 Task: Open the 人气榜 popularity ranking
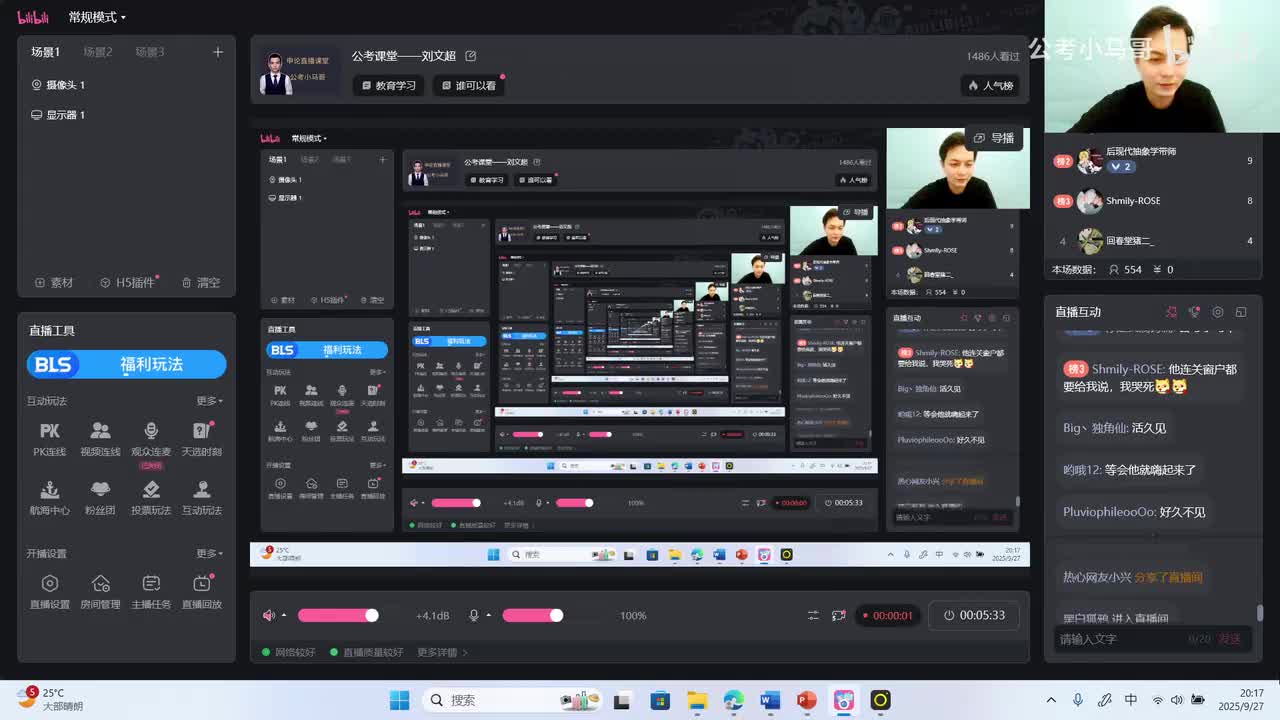pyautogui.click(x=990, y=85)
